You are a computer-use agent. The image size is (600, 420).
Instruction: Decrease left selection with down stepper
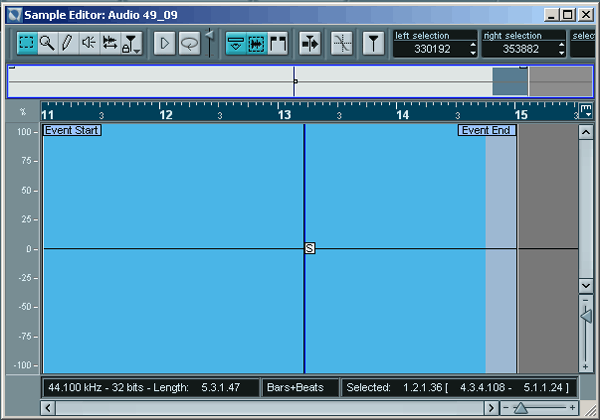[473, 53]
